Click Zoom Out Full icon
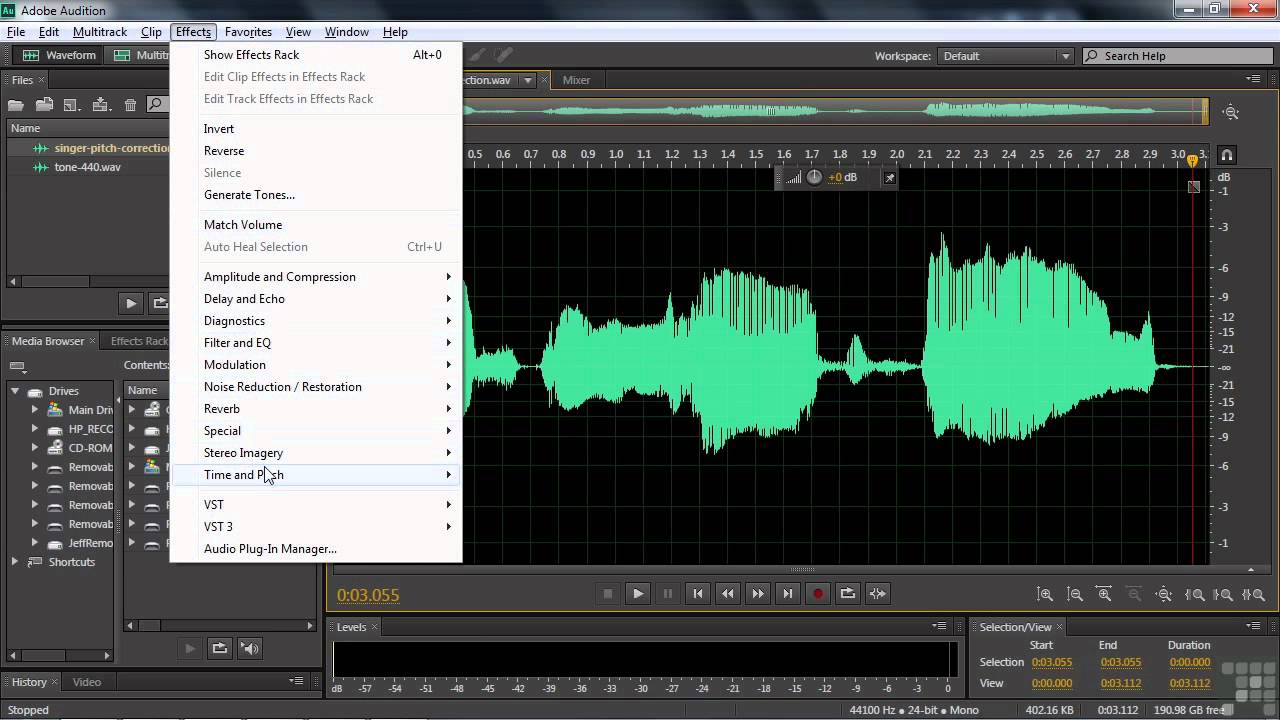1280x720 pixels. 1163,594
